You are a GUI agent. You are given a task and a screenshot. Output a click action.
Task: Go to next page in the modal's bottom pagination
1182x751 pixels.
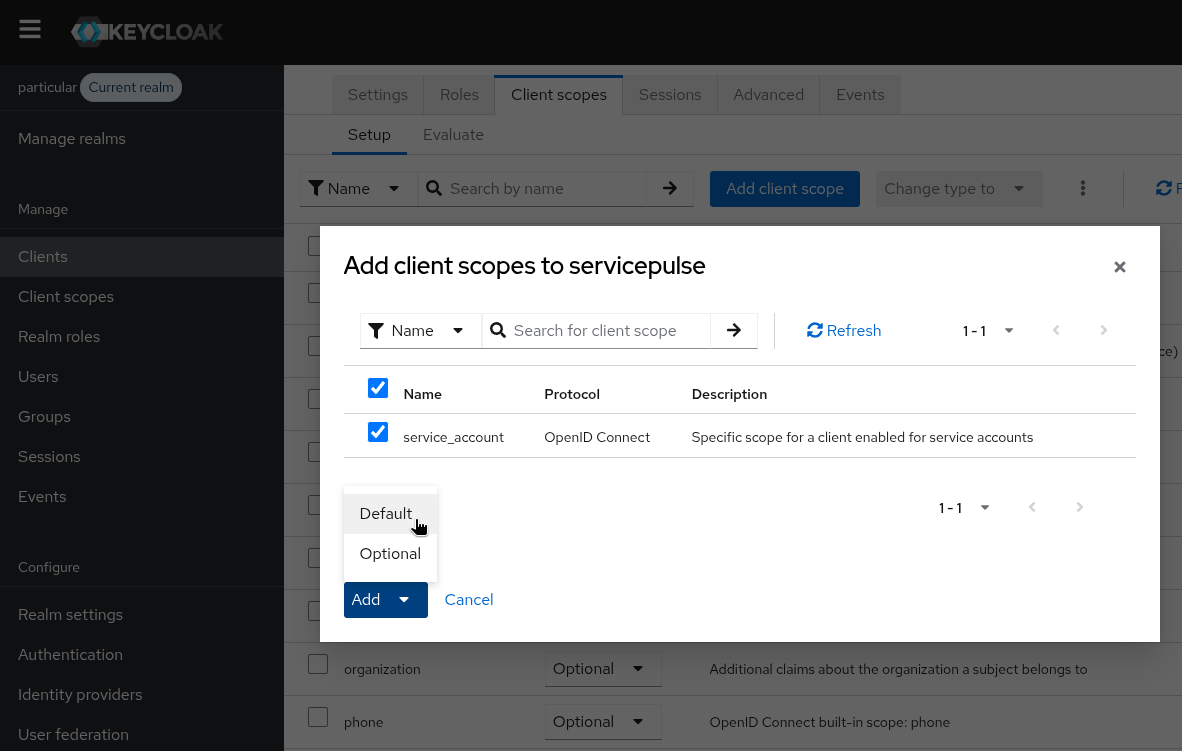1079,507
